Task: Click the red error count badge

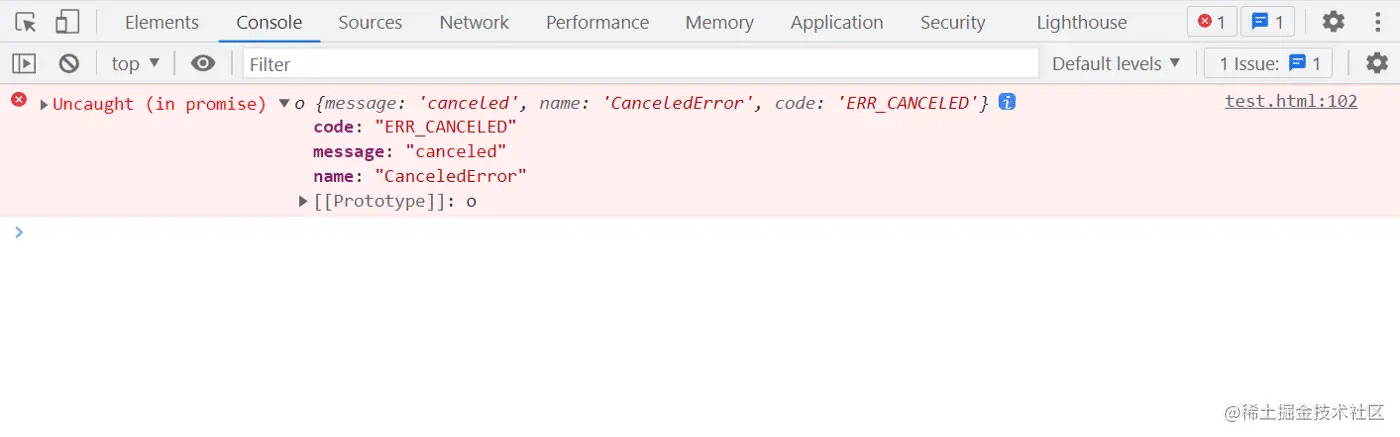Action: tap(1212, 22)
